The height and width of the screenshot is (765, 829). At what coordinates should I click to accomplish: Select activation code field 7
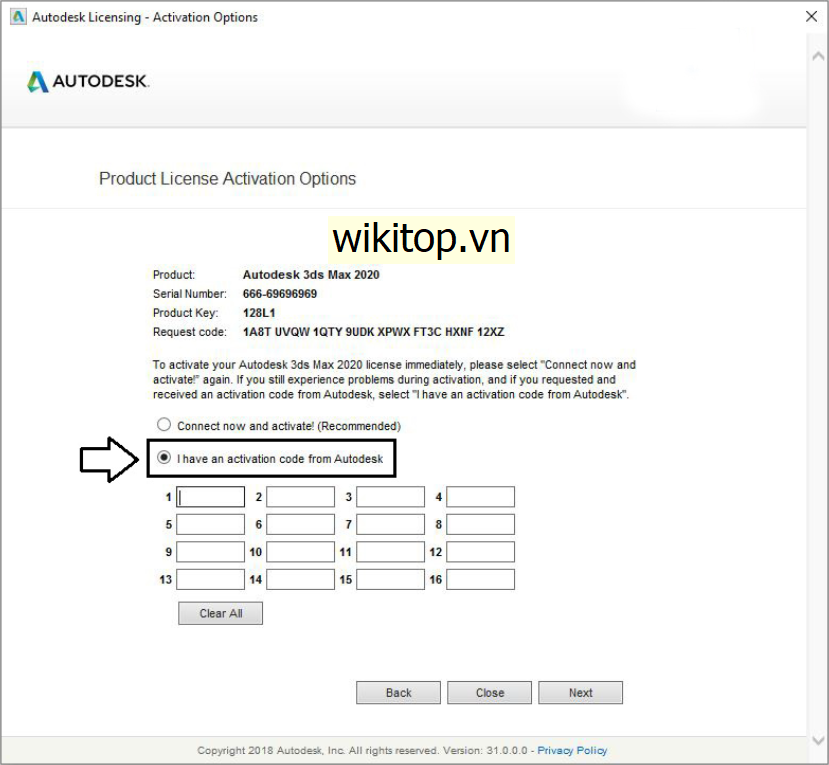click(x=391, y=525)
